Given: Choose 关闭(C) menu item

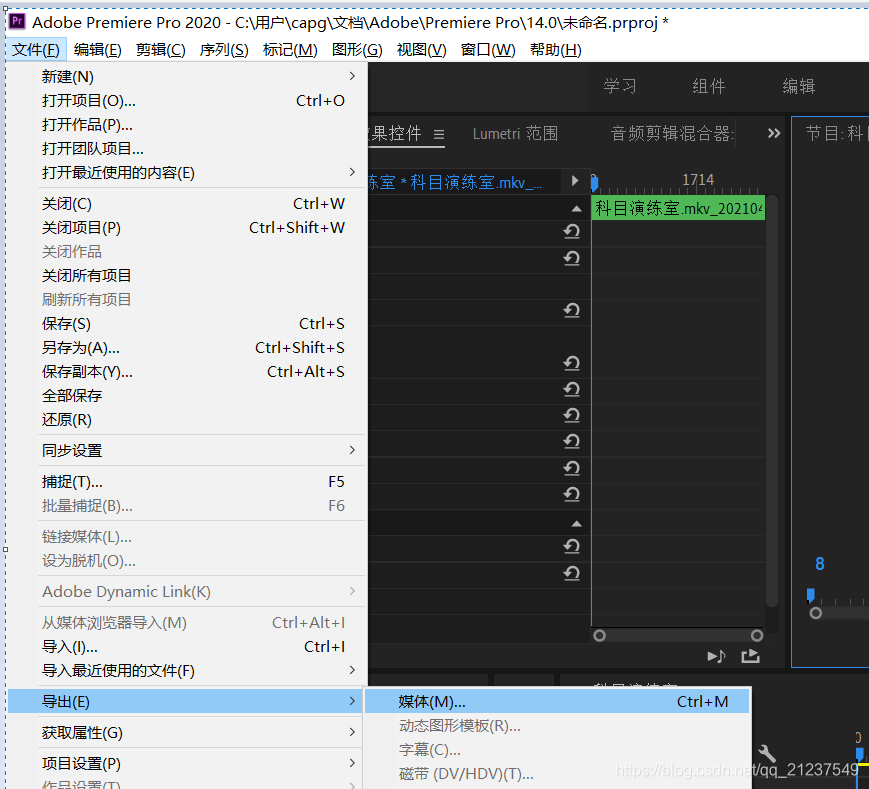Looking at the screenshot, I should point(186,204).
